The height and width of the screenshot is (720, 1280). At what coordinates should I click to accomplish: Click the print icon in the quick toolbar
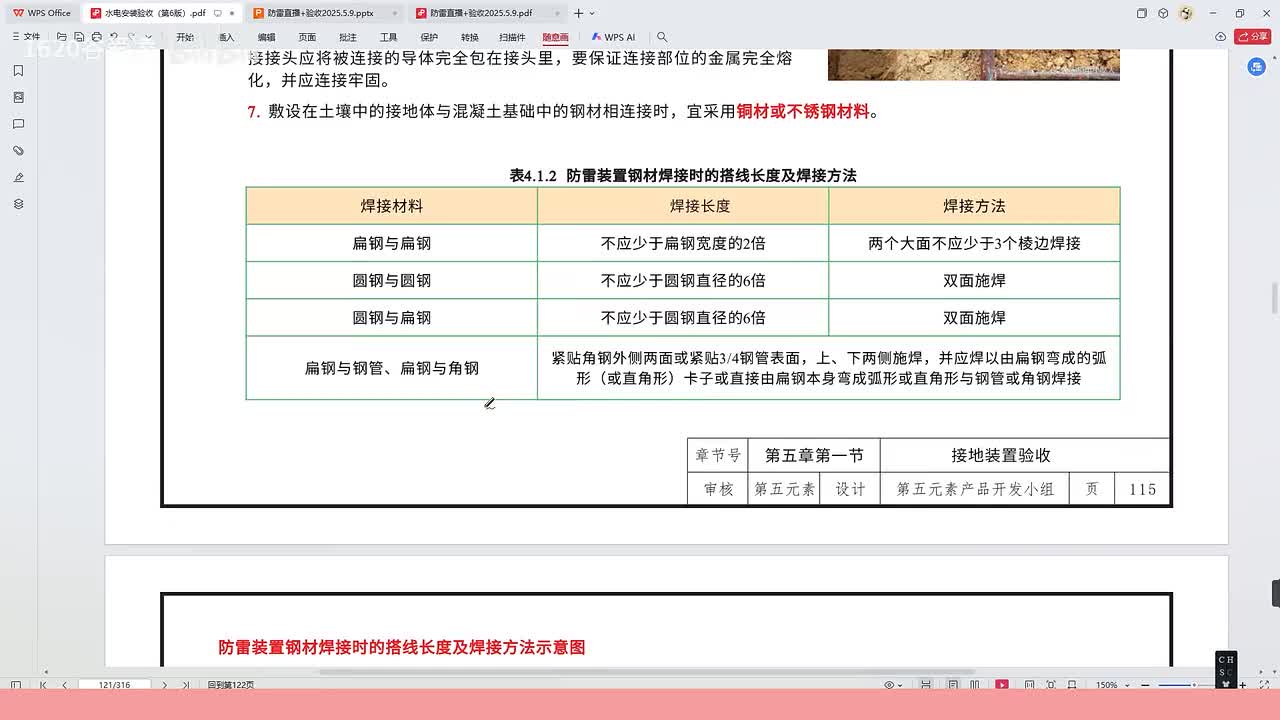pyautogui.click(x=96, y=37)
